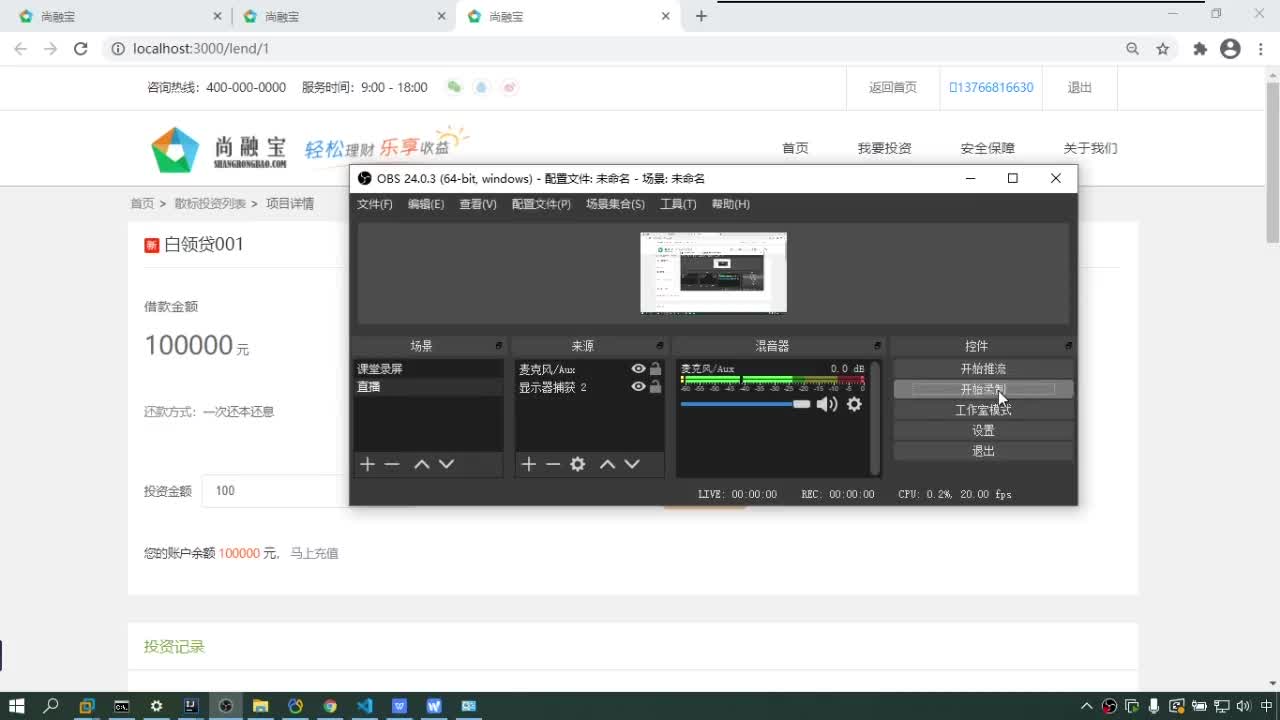1280x720 pixels.
Task: Open Visual Studio Code in taskbar
Action: [365, 706]
